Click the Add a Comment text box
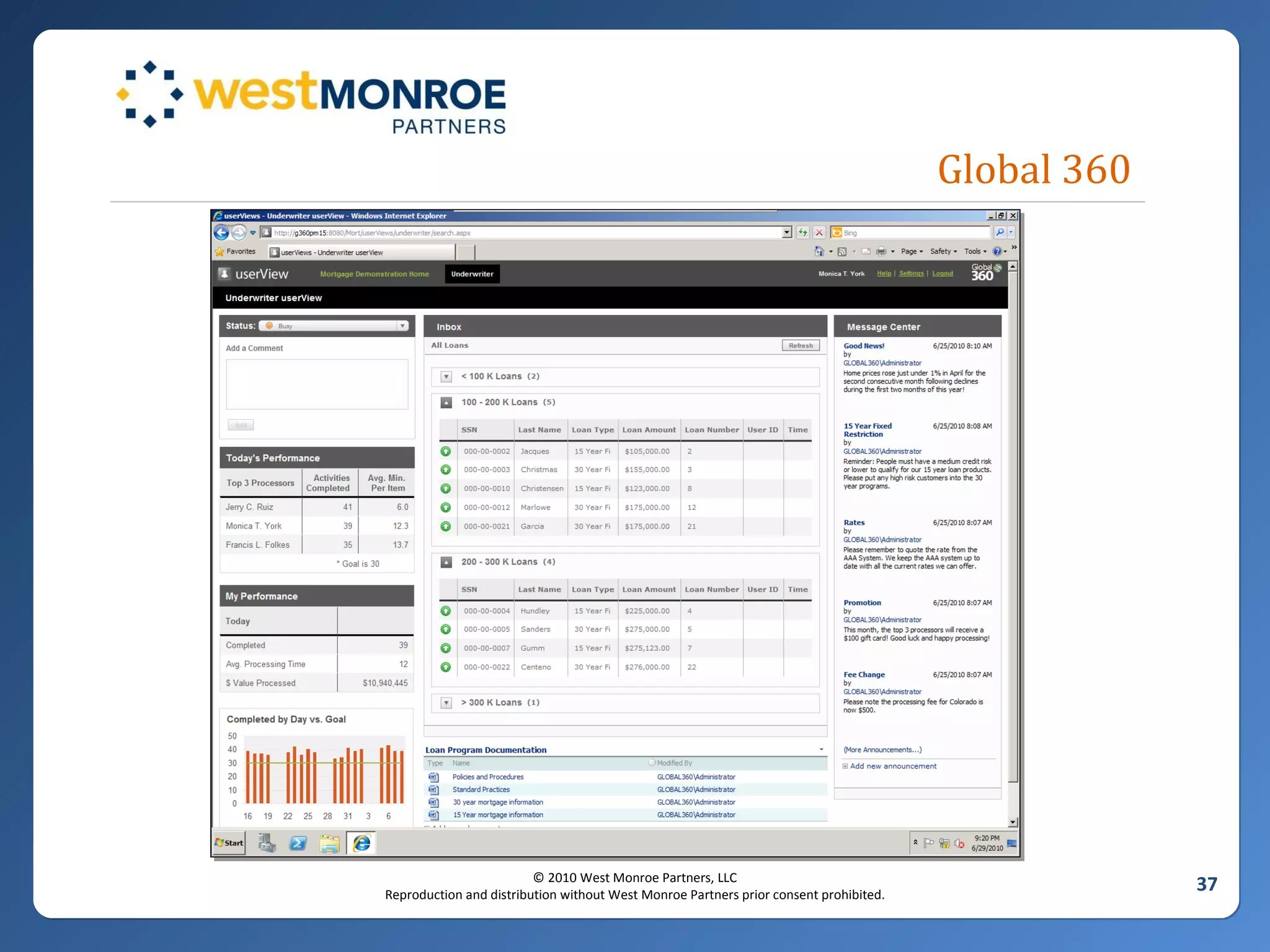The width and height of the screenshot is (1270, 952). click(317, 384)
